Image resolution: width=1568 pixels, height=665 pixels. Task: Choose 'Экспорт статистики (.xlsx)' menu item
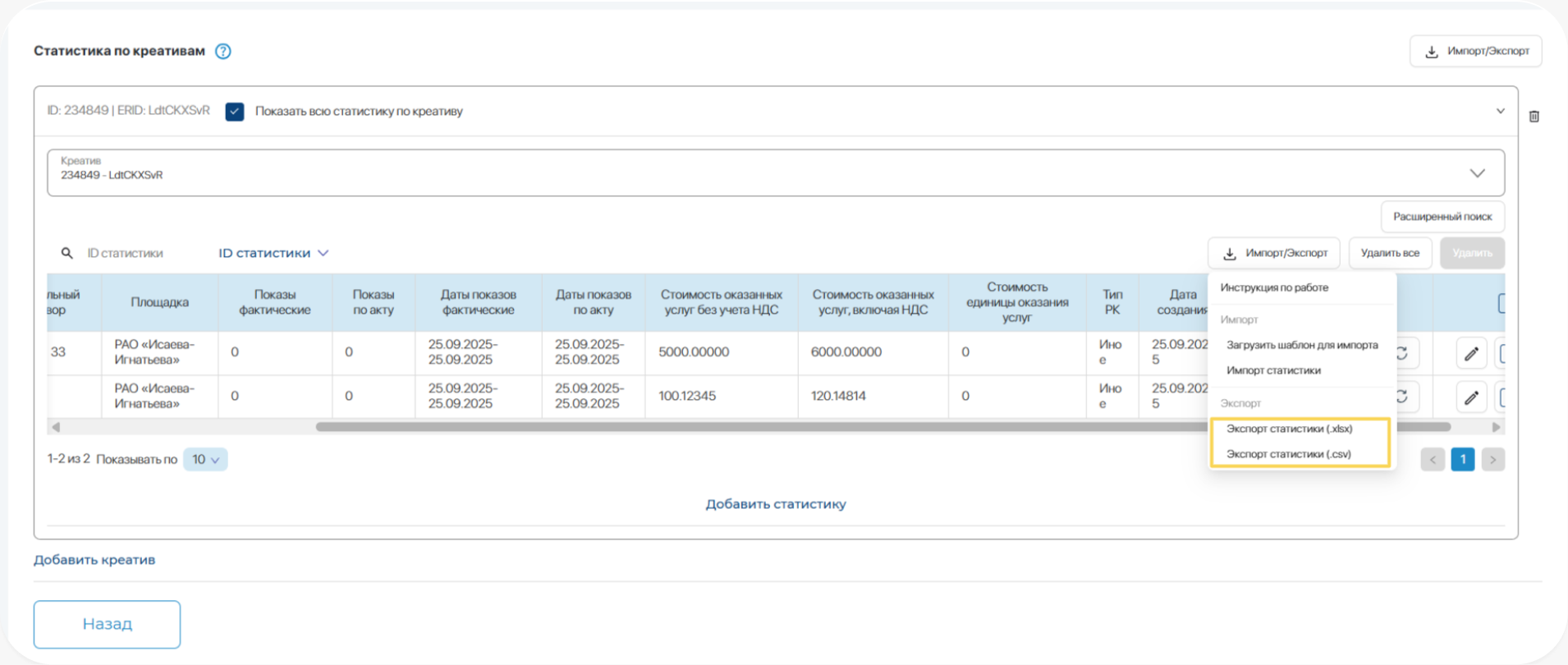coord(1289,429)
